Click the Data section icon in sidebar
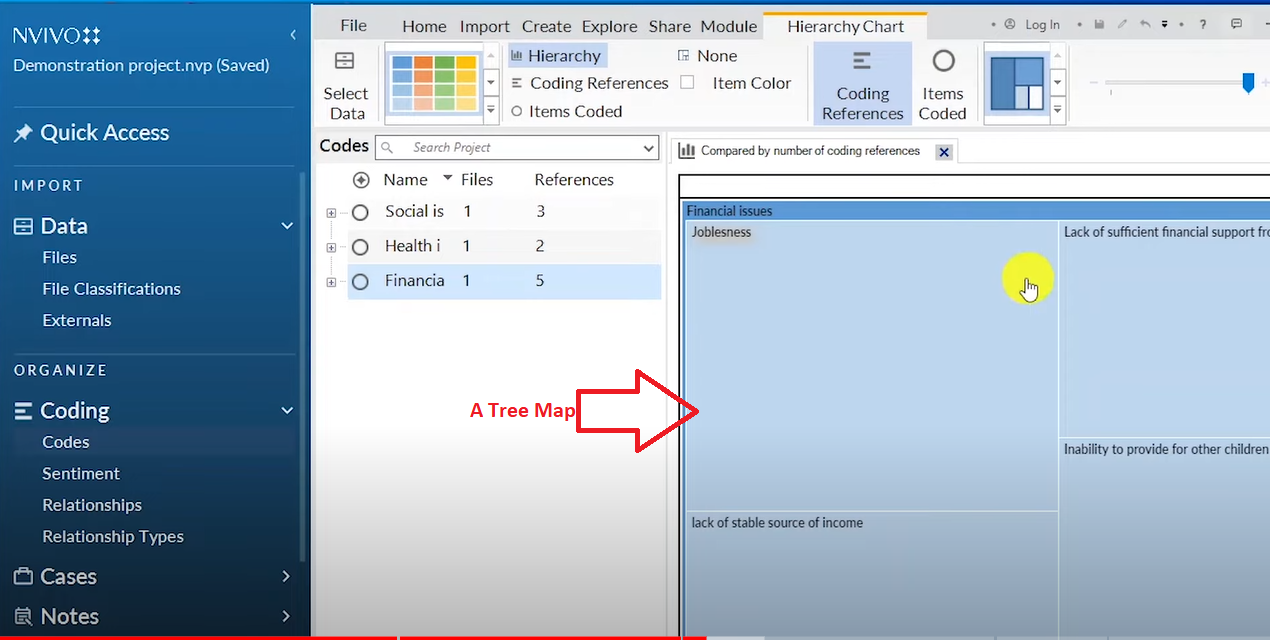 point(23,226)
